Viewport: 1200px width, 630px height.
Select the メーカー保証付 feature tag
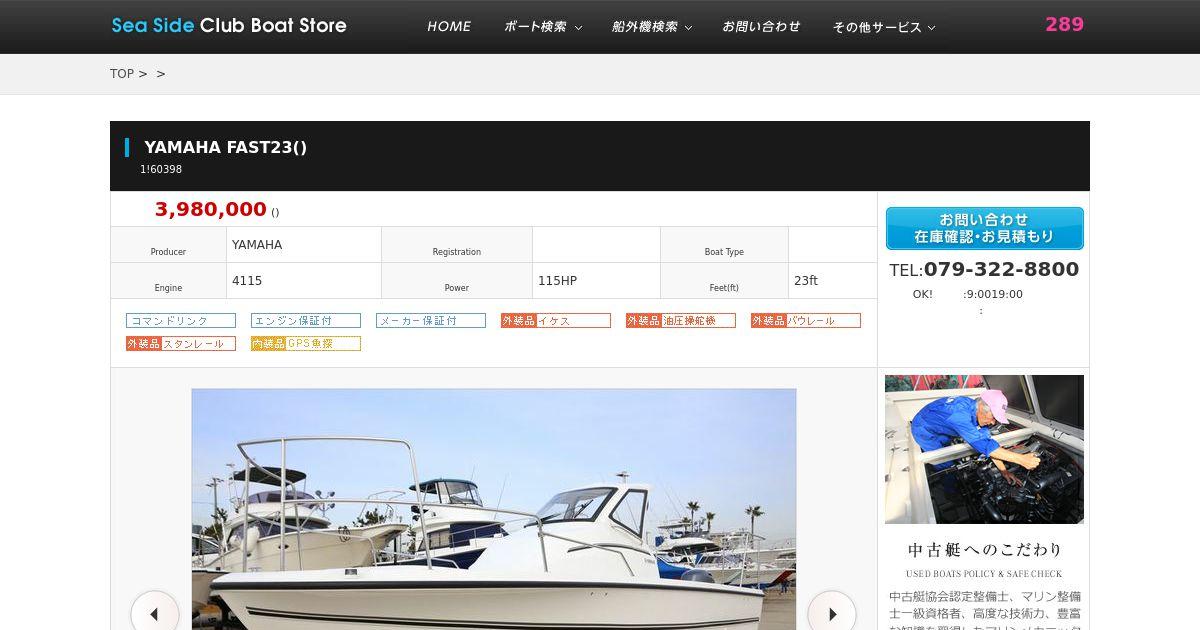[431, 321]
